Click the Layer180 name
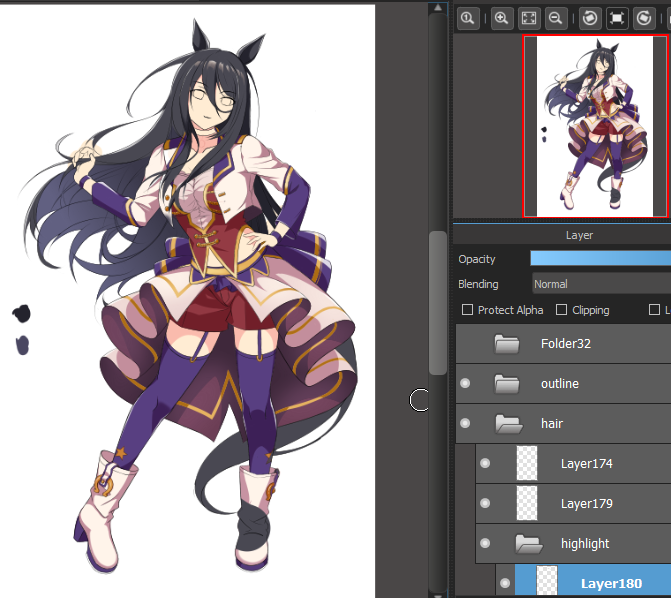Image resolution: width=671 pixels, height=598 pixels. pyautogui.click(x=612, y=583)
